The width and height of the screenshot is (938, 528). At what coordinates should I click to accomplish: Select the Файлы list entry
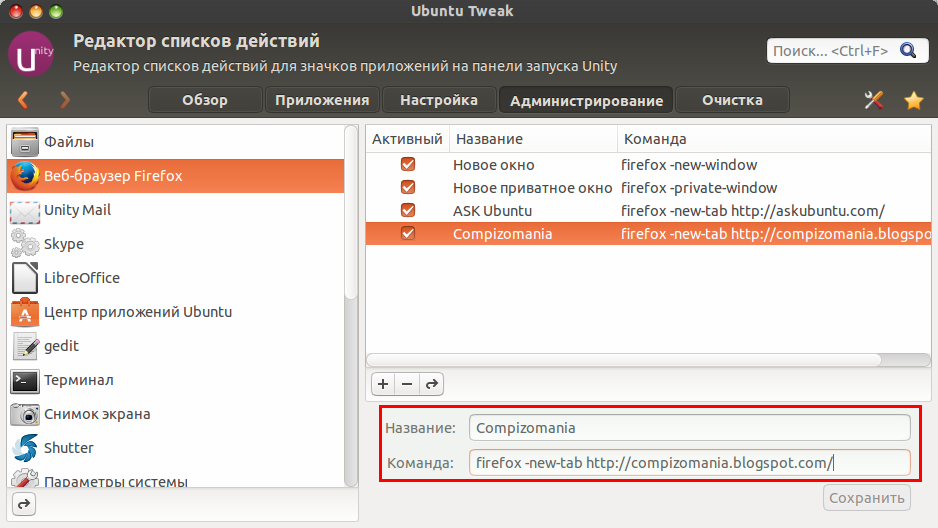click(x=176, y=142)
